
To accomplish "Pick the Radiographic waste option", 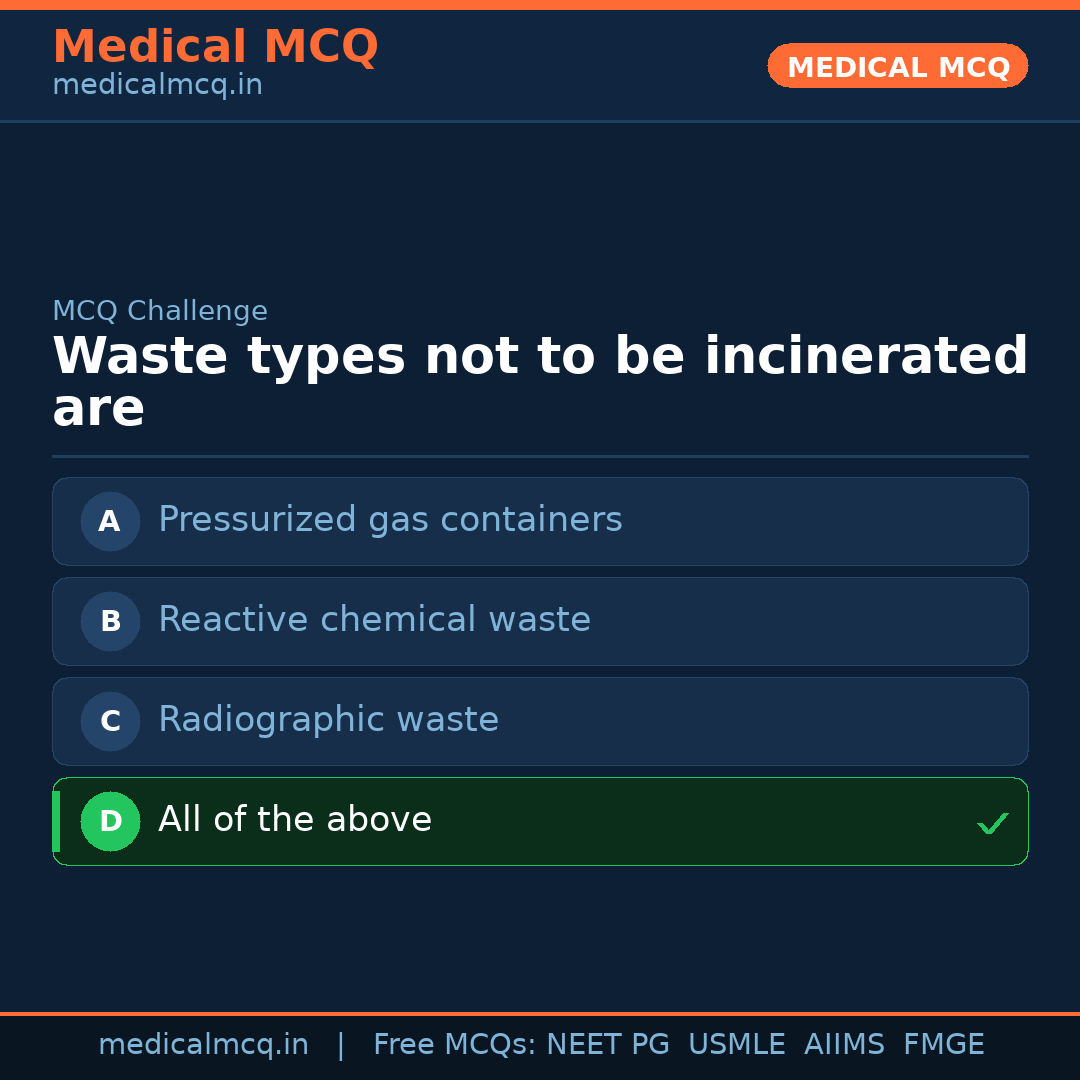I will (x=328, y=720).
